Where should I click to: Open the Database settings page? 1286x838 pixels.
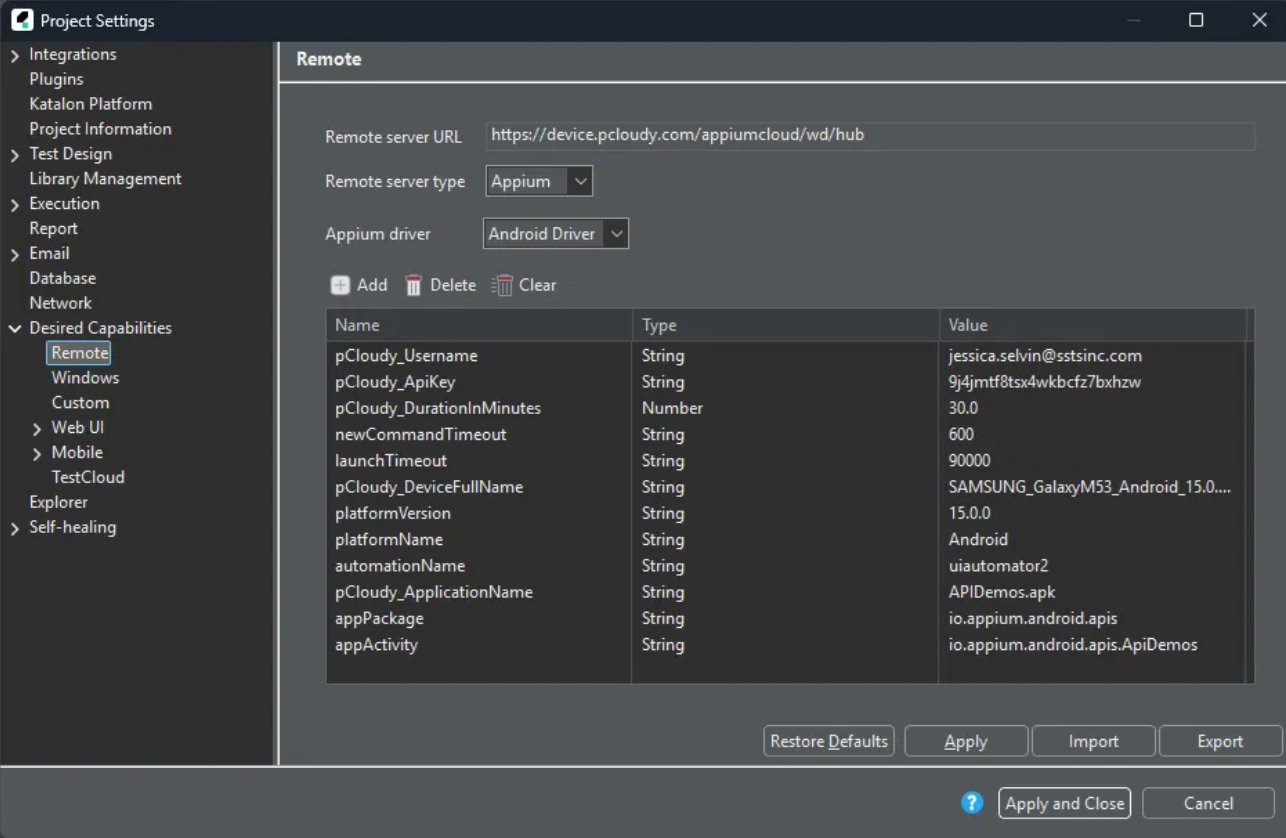tap(62, 278)
